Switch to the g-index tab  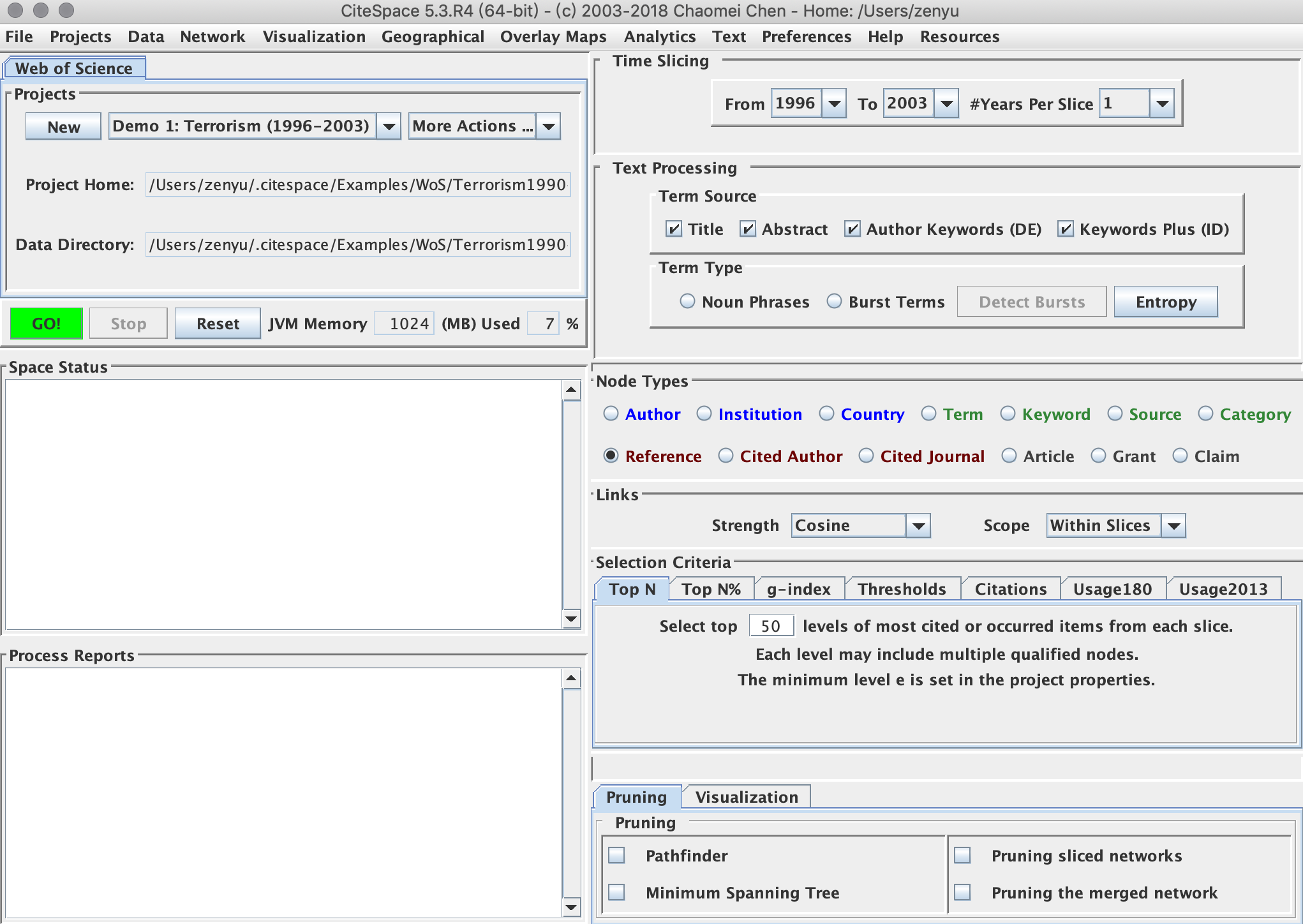point(798,589)
